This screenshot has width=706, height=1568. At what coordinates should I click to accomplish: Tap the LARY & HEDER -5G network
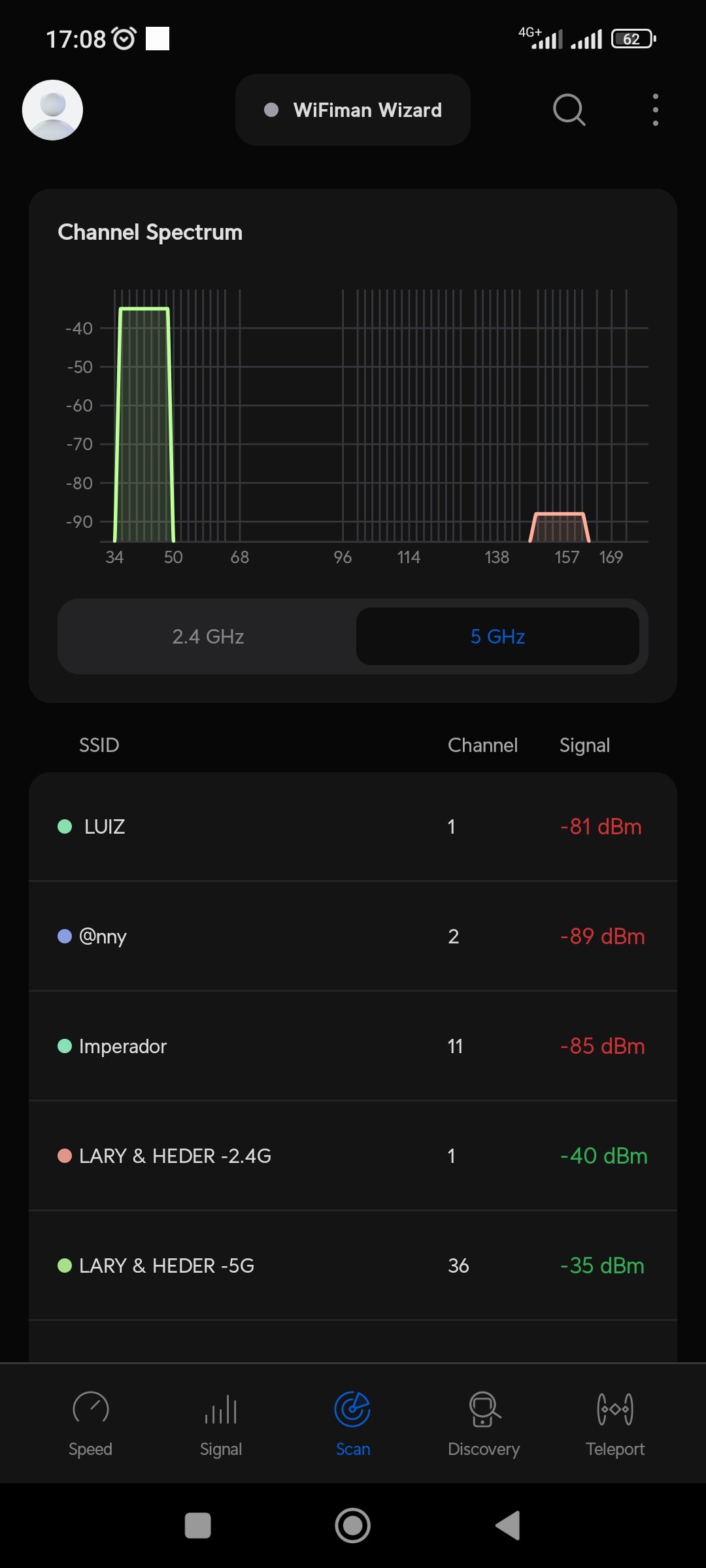(x=353, y=1266)
